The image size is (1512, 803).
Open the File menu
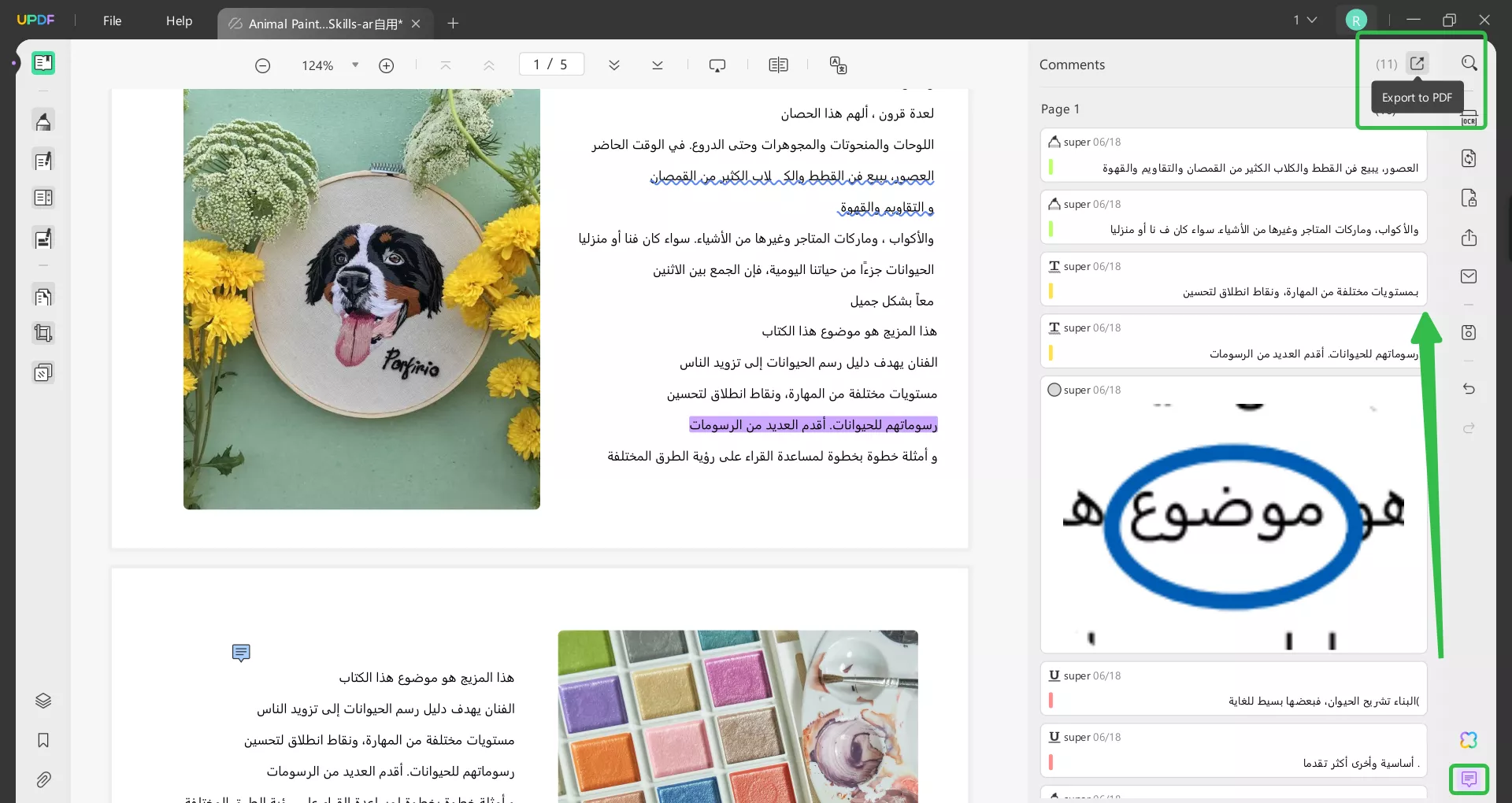coord(112,21)
